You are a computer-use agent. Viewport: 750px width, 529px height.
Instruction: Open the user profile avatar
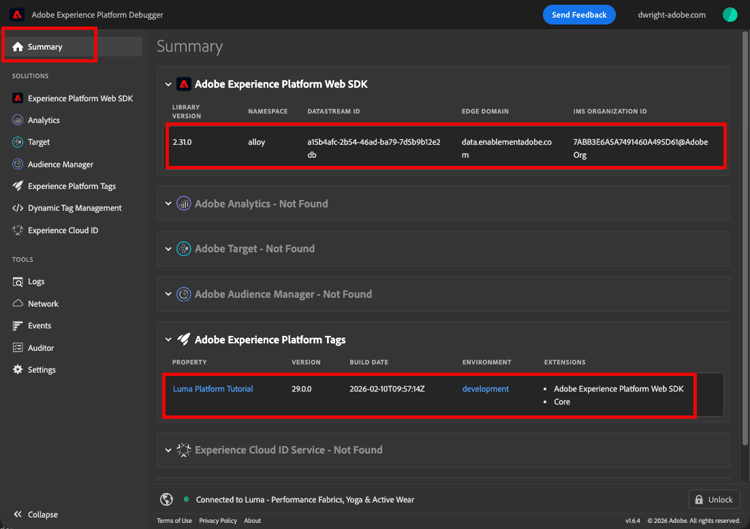coord(730,15)
